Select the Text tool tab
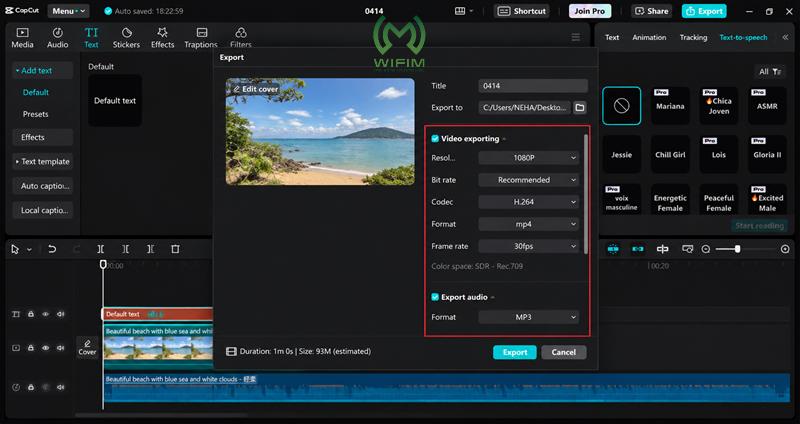 click(x=91, y=38)
